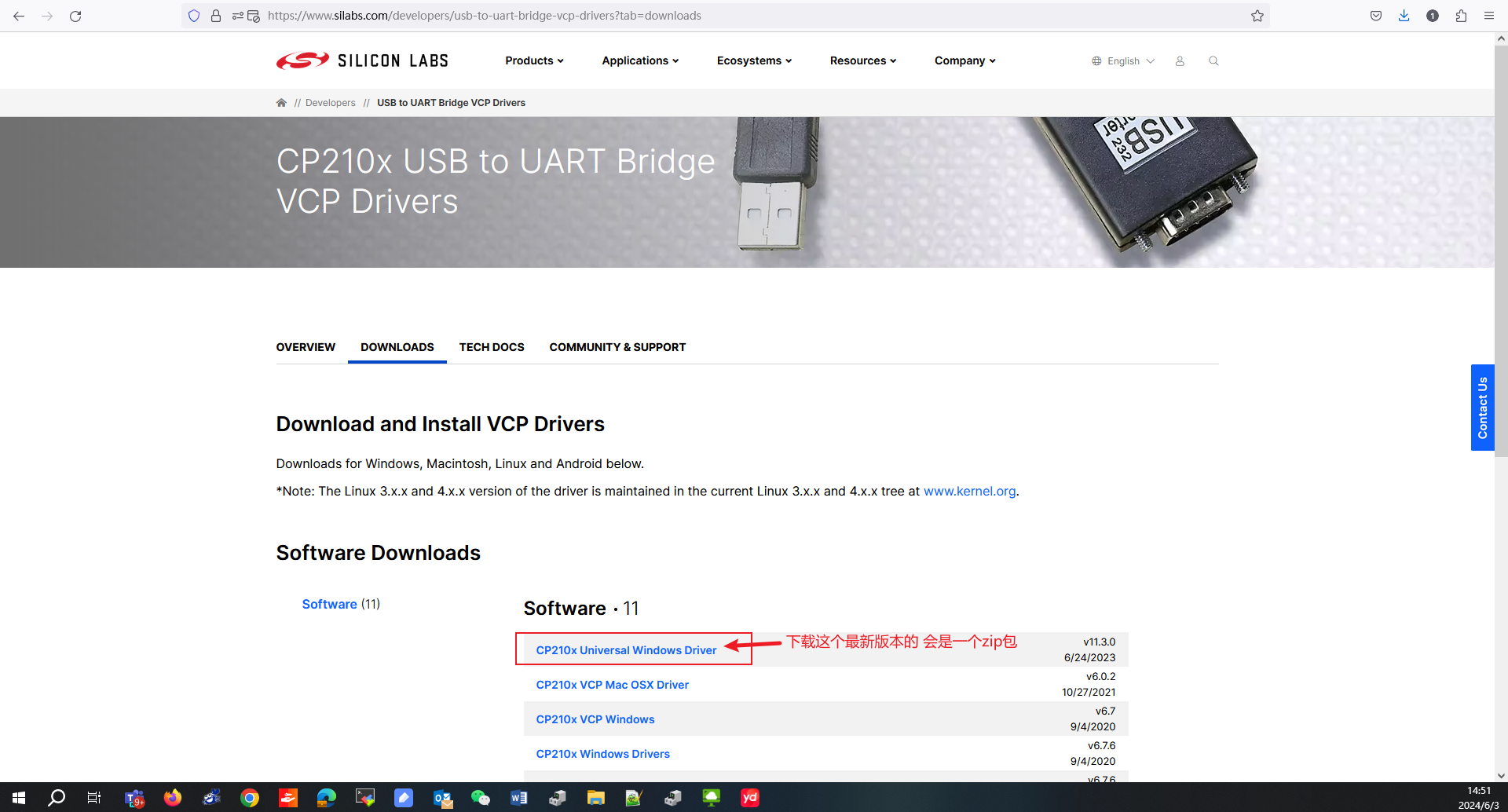Bookmark this page with the star icon
The image size is (1508, 812).
click(1257, 16)
